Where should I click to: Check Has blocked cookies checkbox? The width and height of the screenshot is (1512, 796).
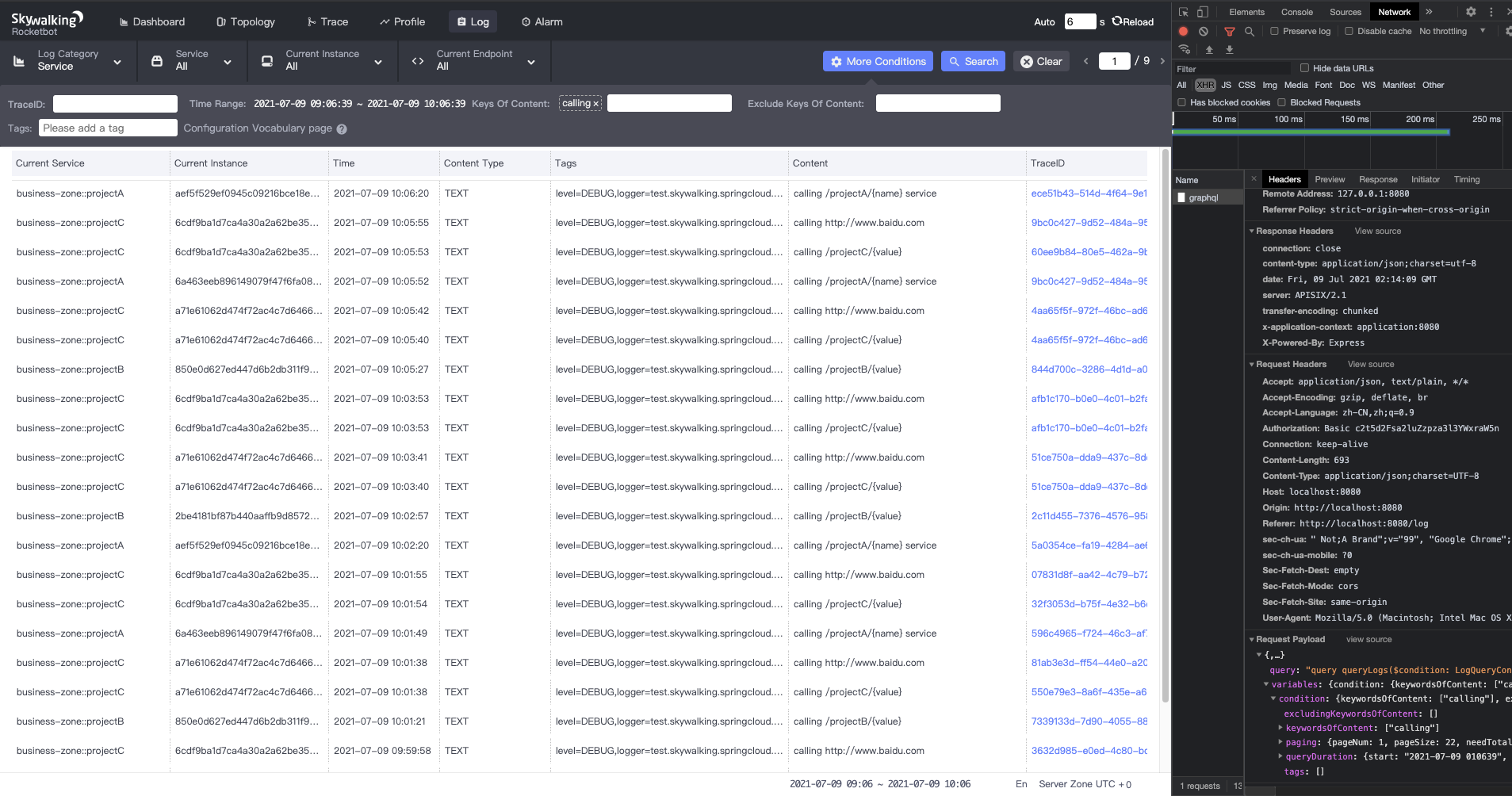coord(1181,102)
